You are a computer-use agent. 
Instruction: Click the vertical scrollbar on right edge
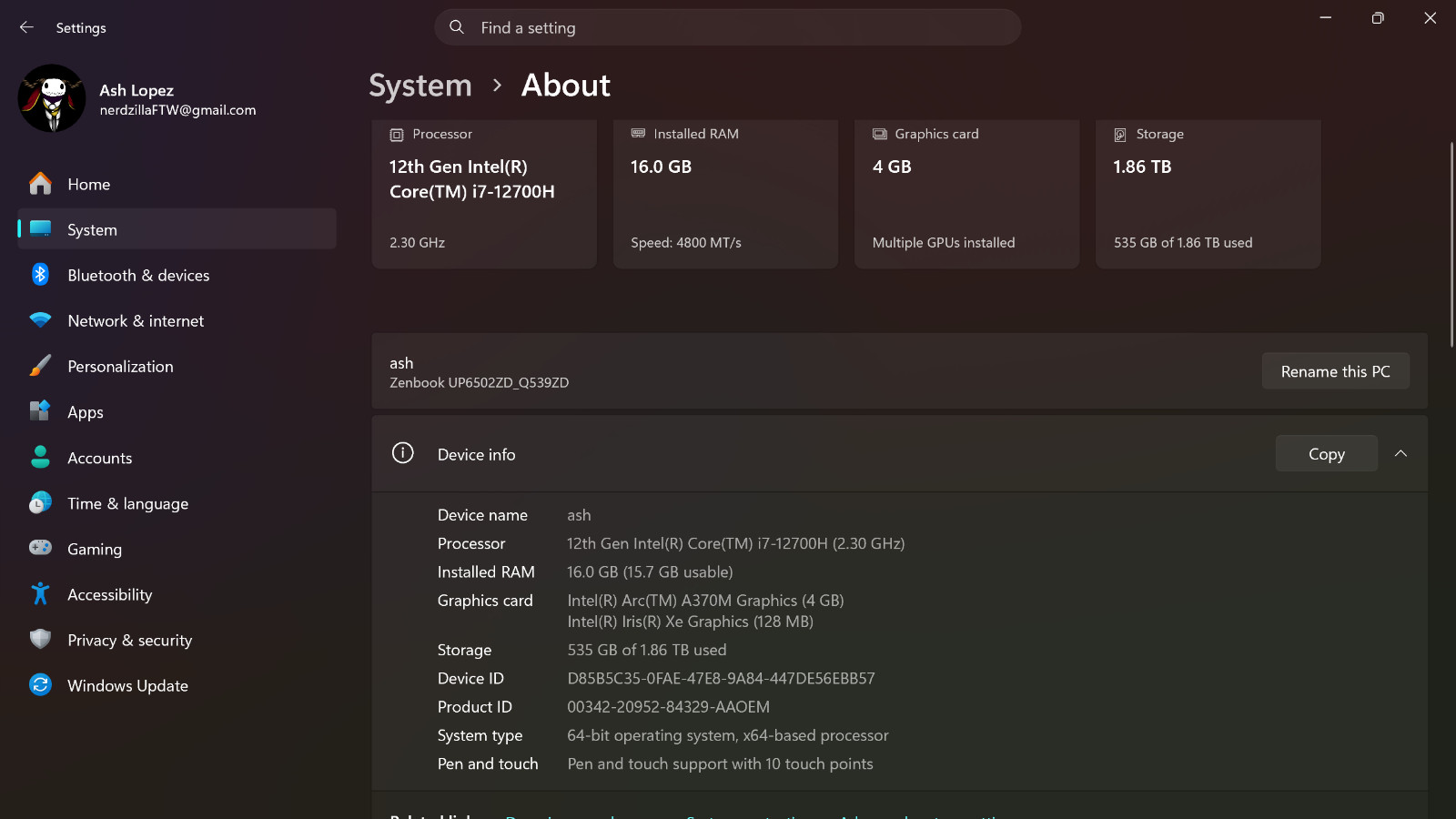click(x=1451, y=244)
